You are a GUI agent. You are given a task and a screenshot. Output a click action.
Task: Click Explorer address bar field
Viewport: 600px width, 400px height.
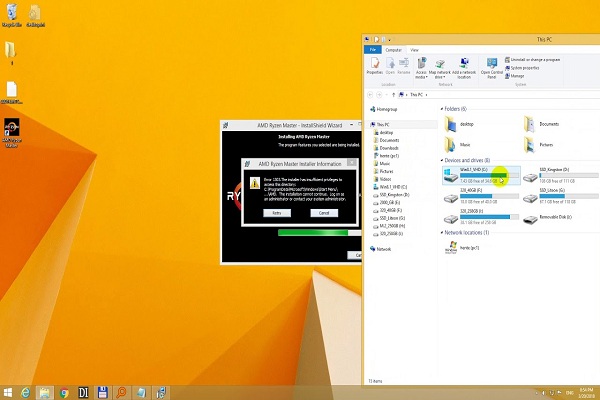499,95
